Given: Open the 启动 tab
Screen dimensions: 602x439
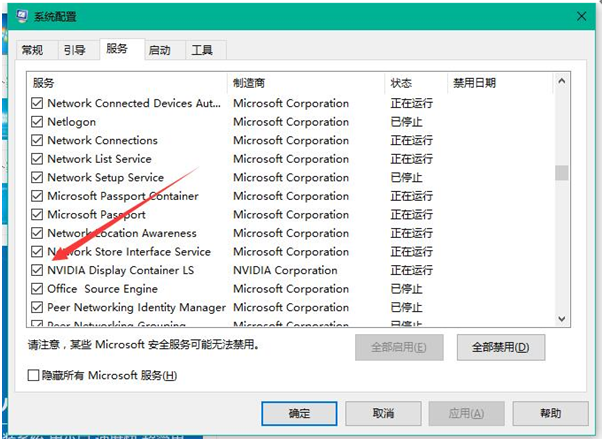Looking at the screenshot, I should (159, 50).
